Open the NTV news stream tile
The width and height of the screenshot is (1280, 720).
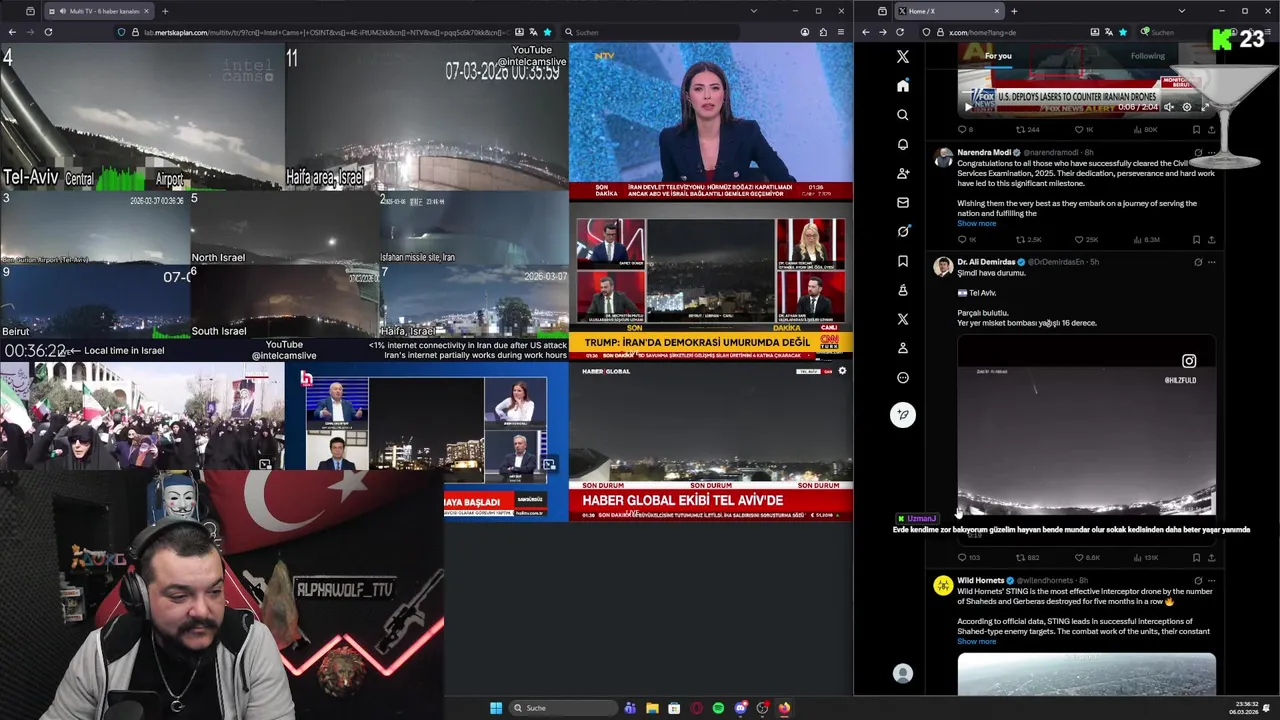coord(711,121)
